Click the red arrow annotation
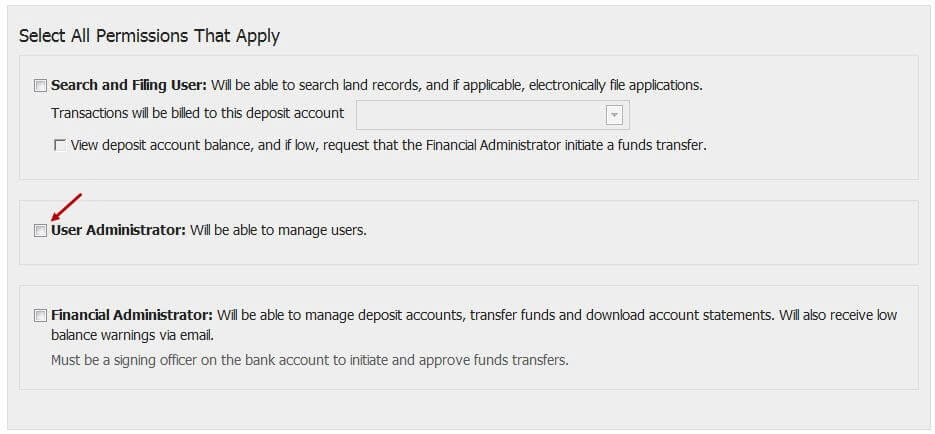Image resolution: width=935 pixels, height=434 pixels. coord(66,207)
